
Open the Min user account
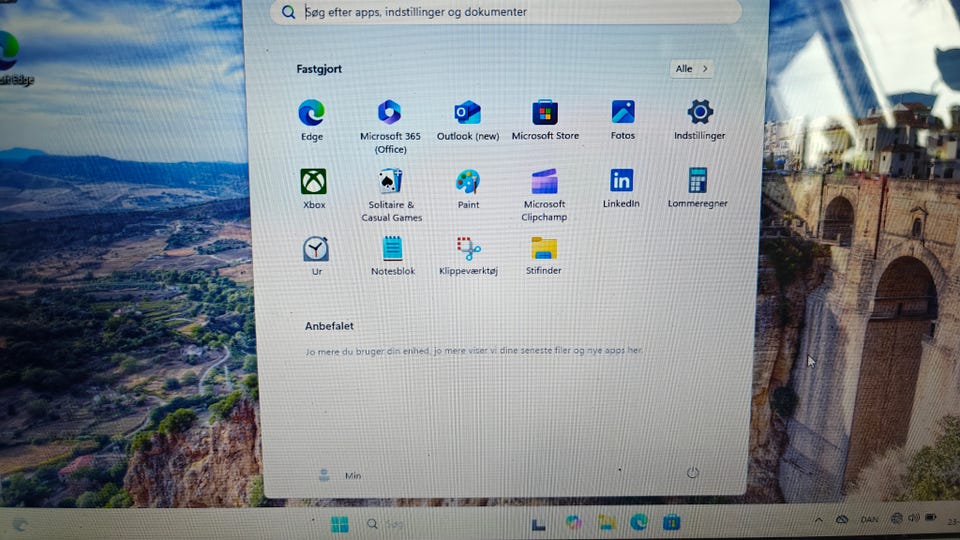340,475
